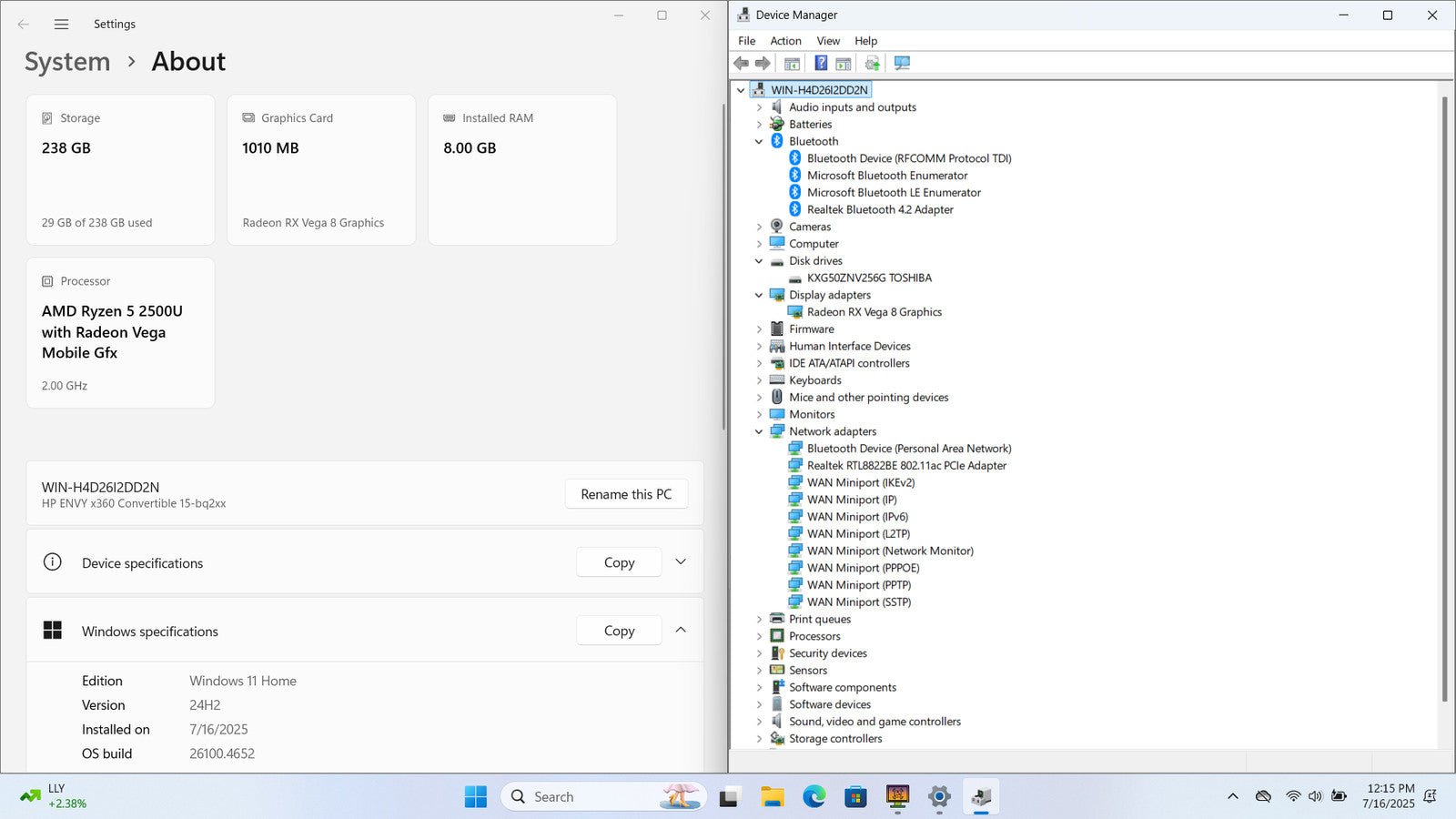Screen dimensions: 1456x819
Task: Click the Installed RAM info card
Action: tap(522, 170)
